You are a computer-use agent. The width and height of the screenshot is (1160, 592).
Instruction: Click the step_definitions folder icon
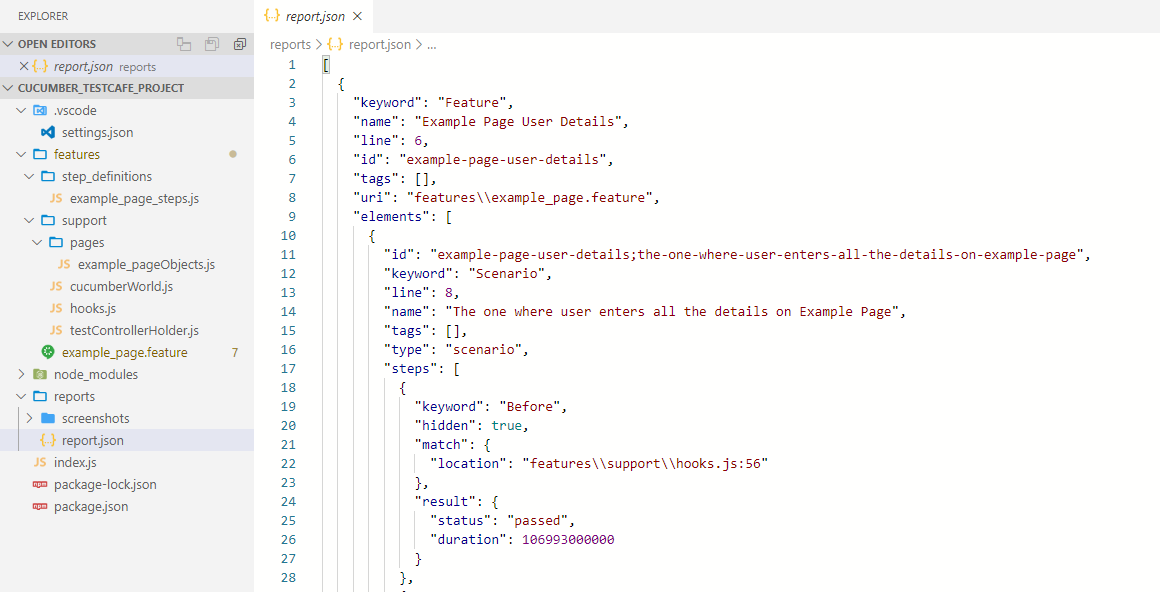click(48, 177)
